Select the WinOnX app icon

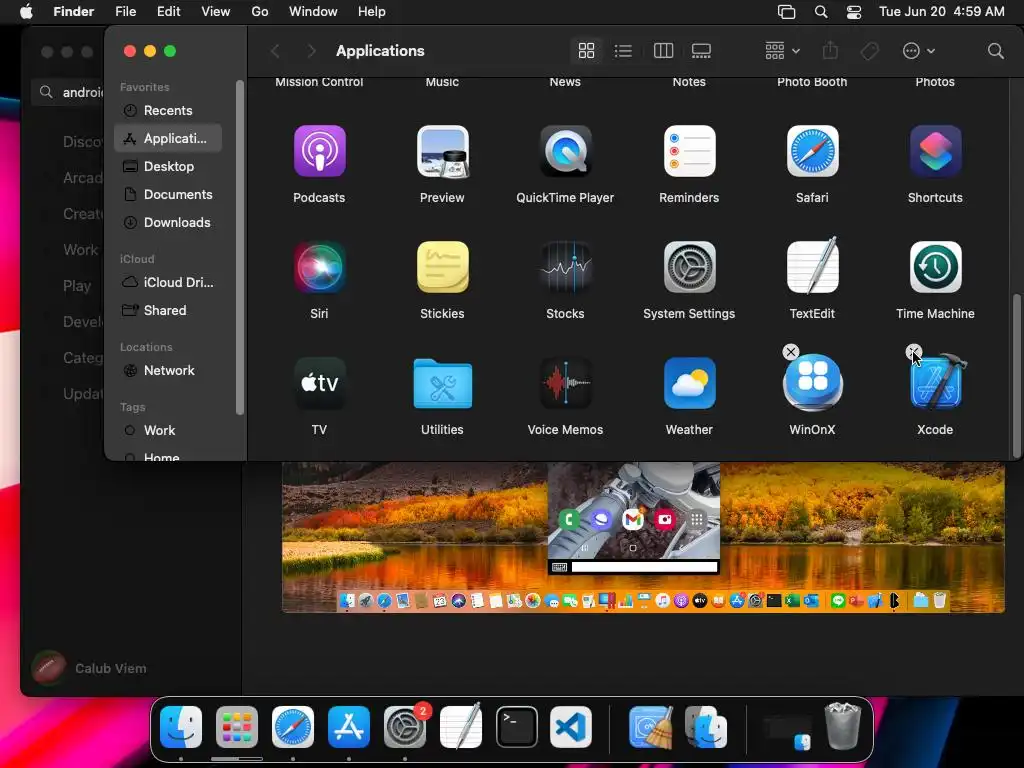(x=812, y=383)
